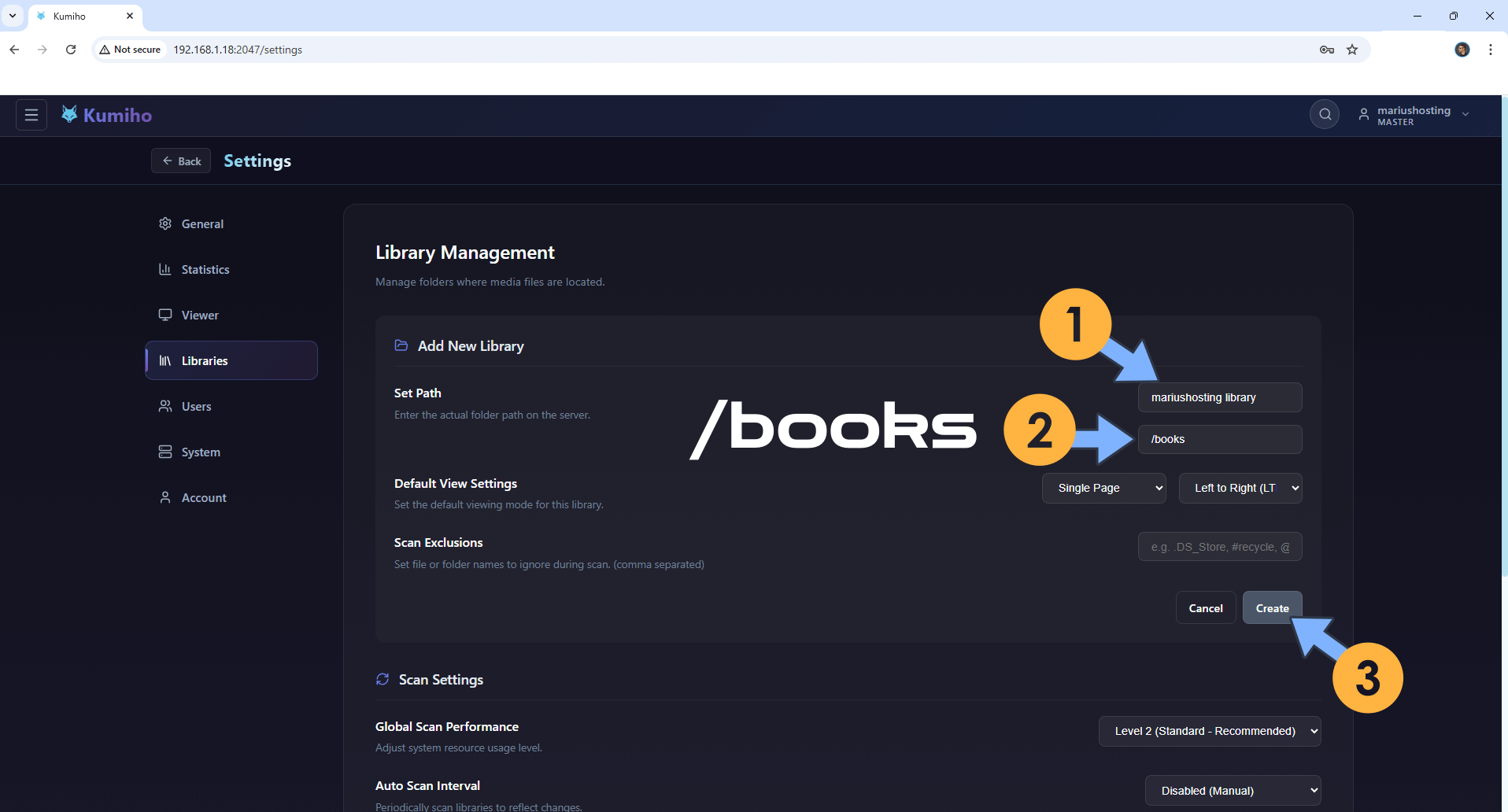Viewport: 1508px width, 812px height.
Task: Click the Chrome profile avatar
Action: point(1462,50)
